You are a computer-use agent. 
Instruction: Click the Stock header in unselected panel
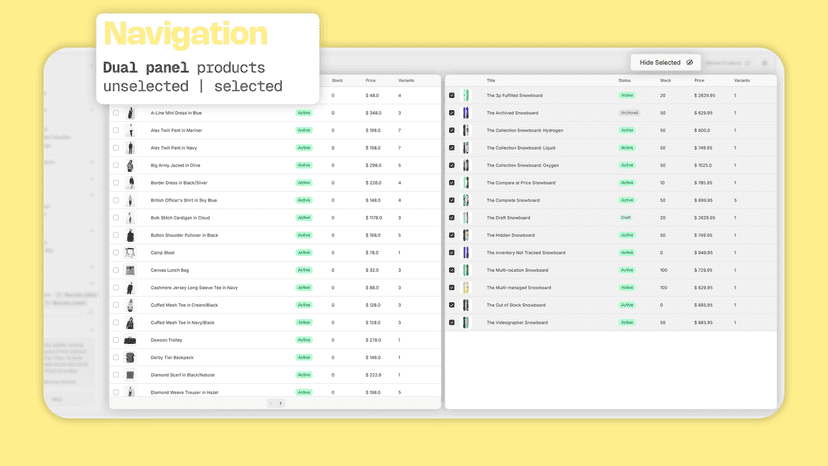pyautogui.click(x=337, y=80)
